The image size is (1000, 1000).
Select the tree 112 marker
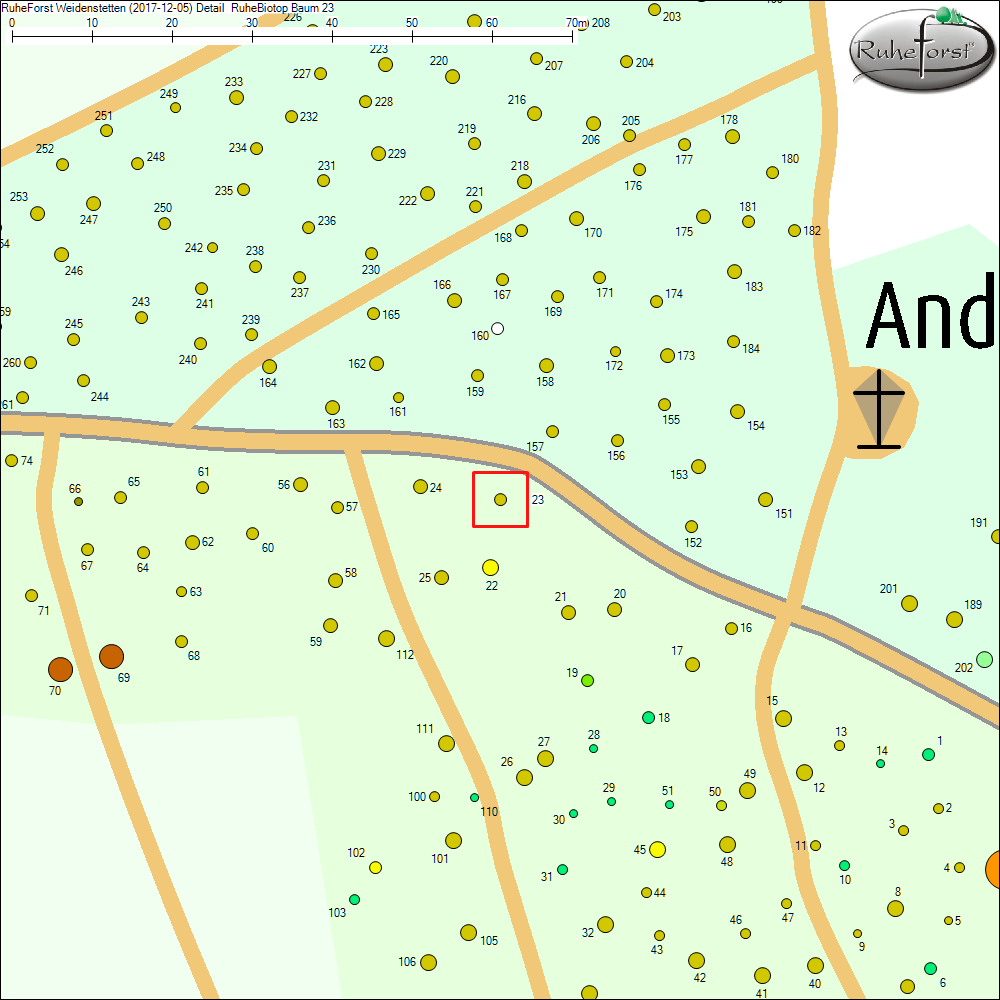pos(386,638)
